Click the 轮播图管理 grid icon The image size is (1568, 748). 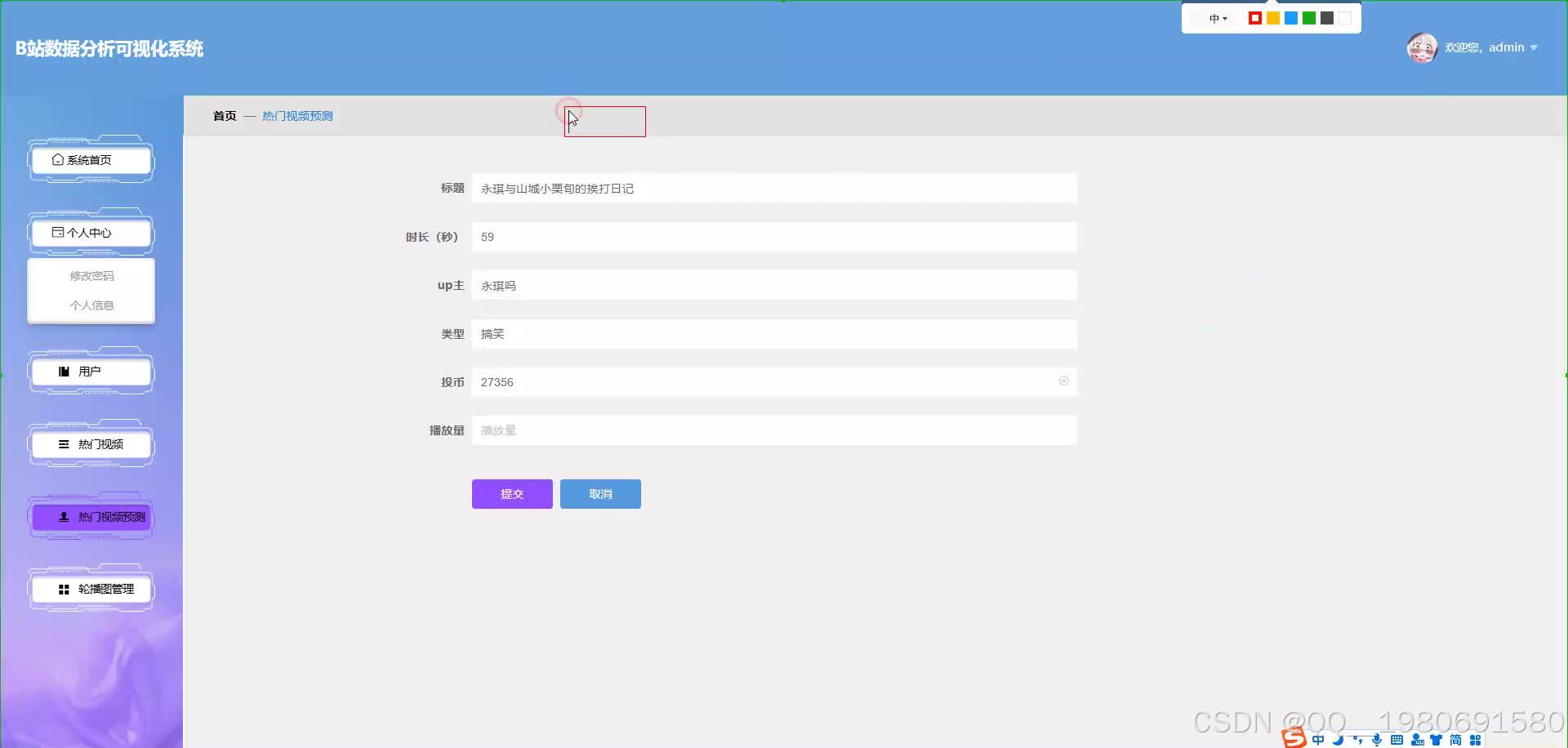pos(63,589)
